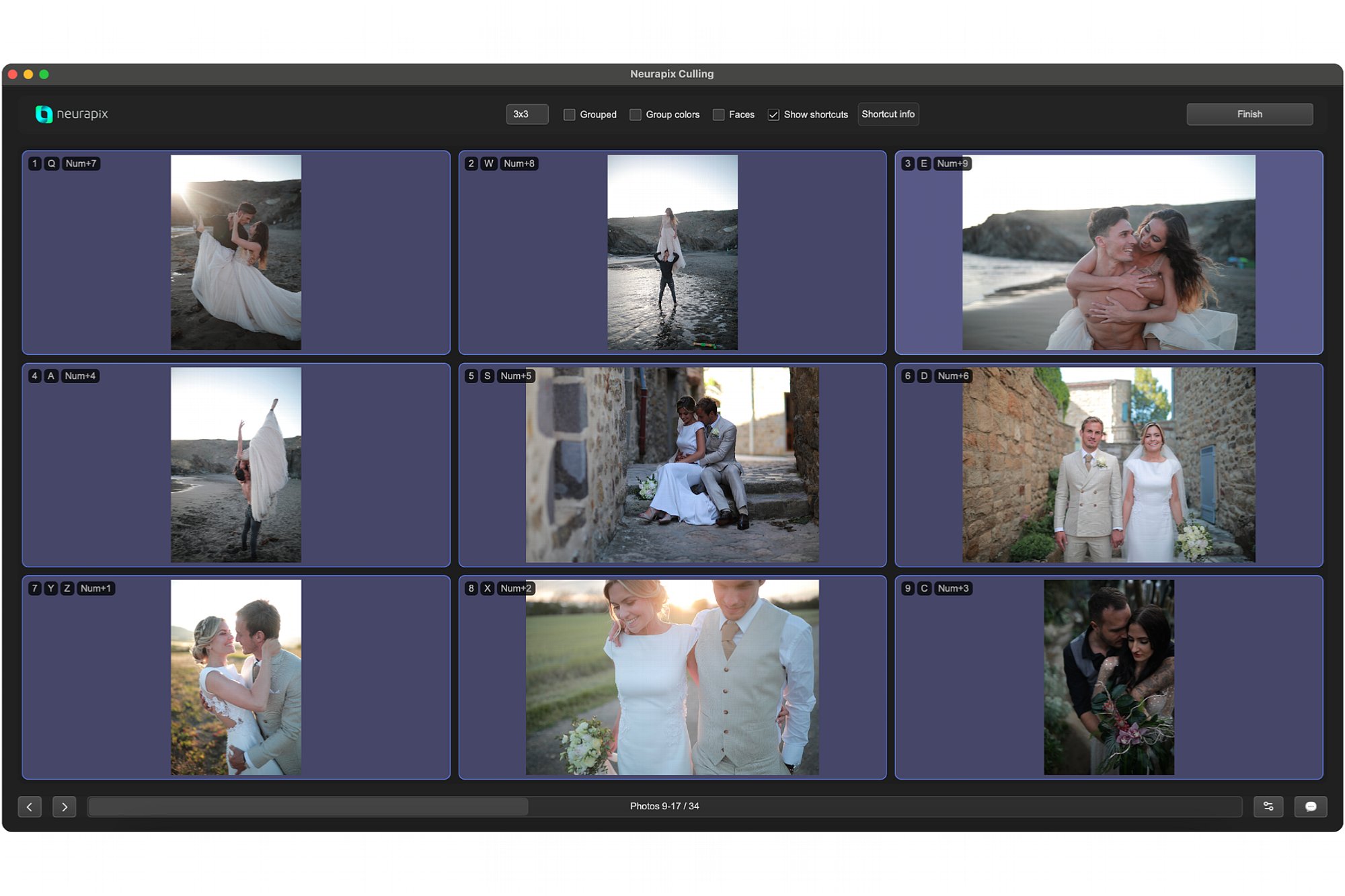
Task: Open the chat feedback bubble icon
Action: pos(1311,806)
